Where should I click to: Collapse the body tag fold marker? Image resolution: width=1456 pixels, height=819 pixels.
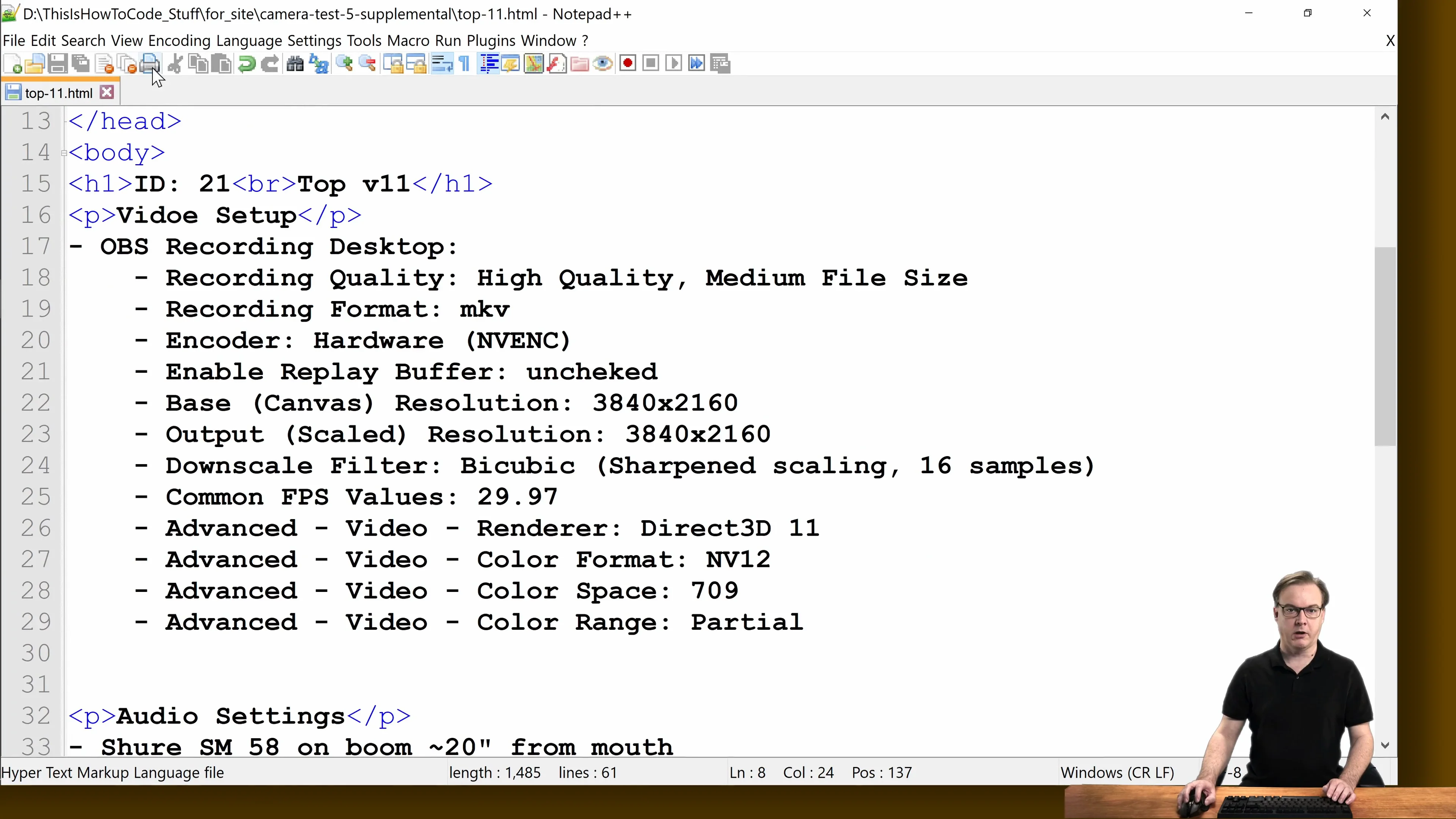(64, 152)
